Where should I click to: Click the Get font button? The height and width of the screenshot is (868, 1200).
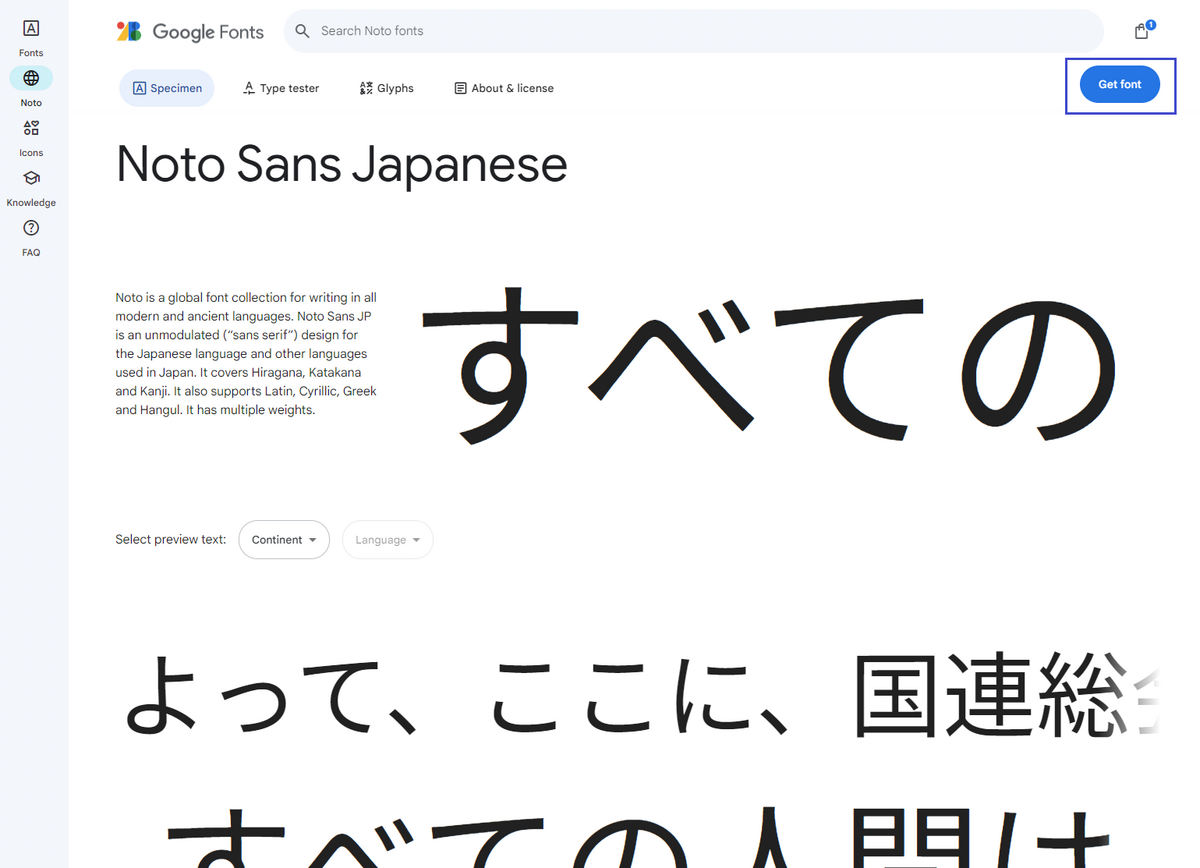coord(1120,85)
